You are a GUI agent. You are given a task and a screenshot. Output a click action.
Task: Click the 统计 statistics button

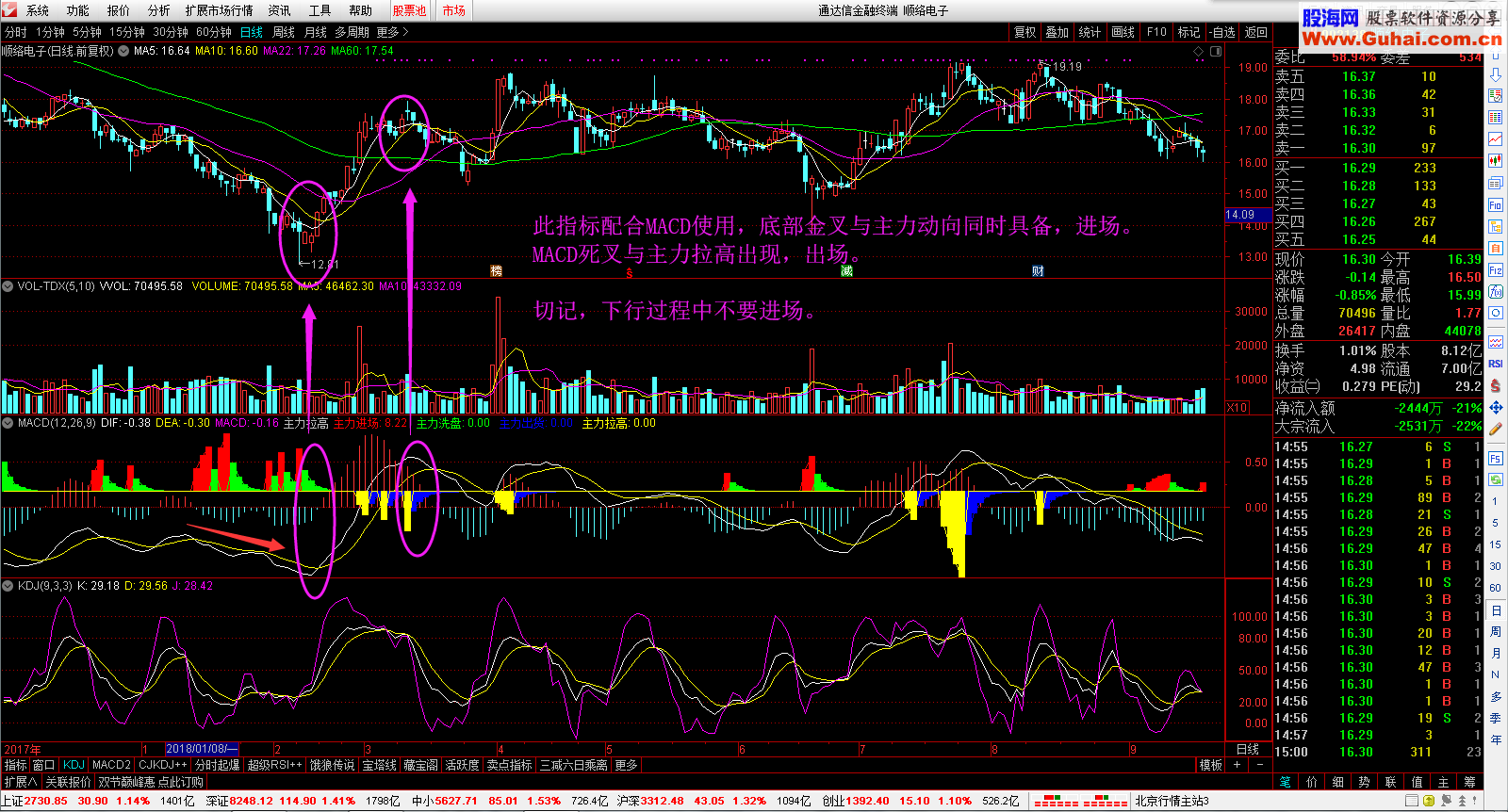1090,32
